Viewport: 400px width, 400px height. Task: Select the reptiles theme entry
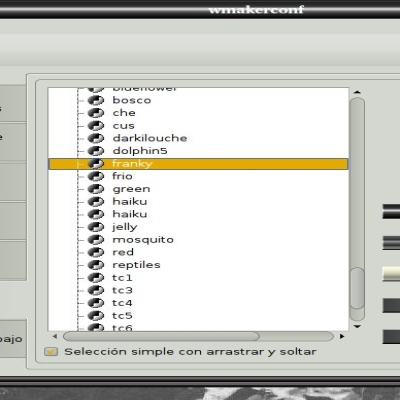click(136, 265)
